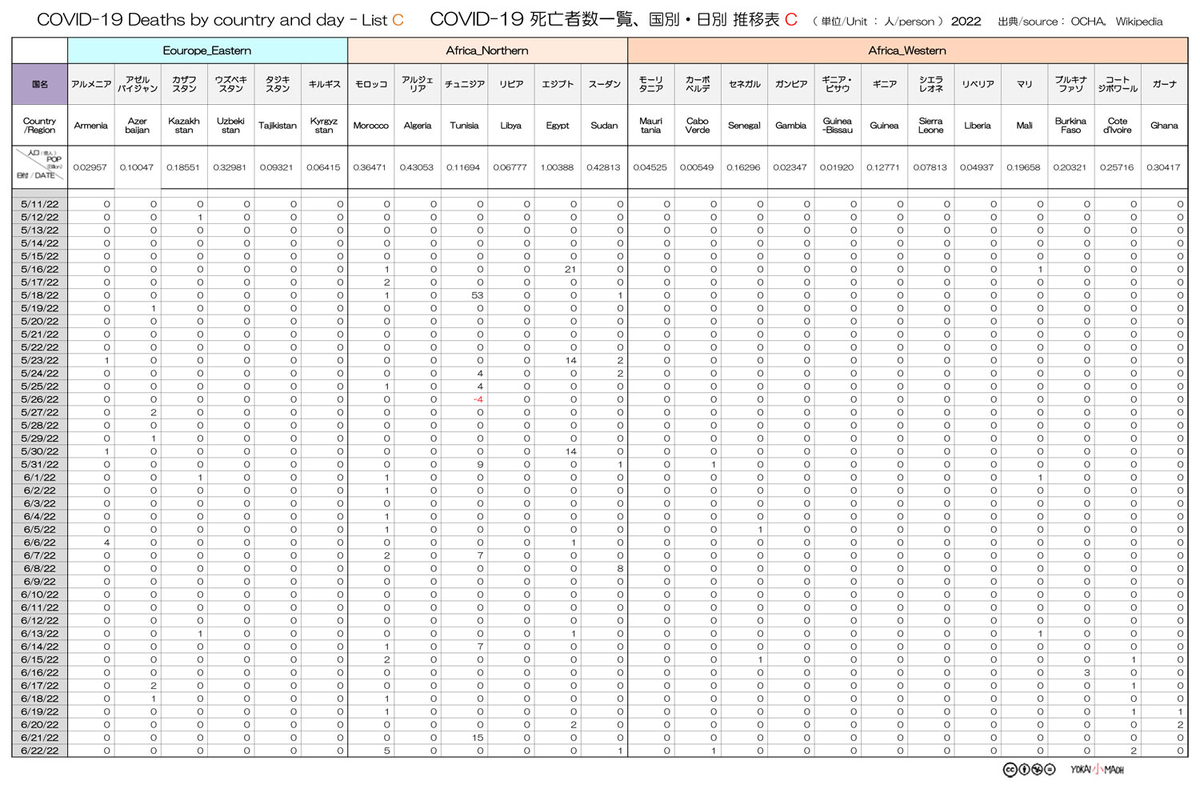This screenshot has width=1200, height=785.
Task: Click the Tunisia column header
Action: (x=464, y=126)
